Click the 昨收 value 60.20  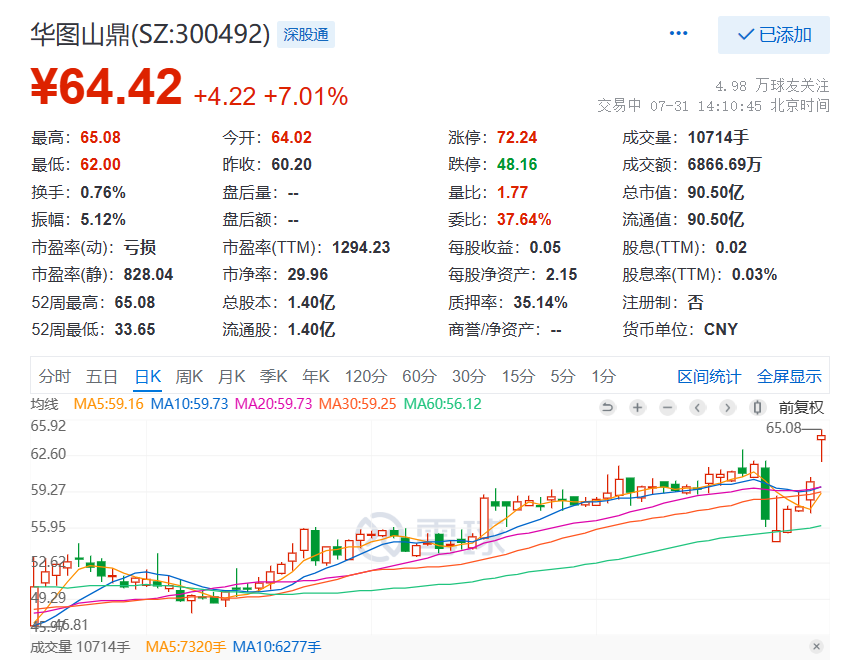tap(292, 165)
